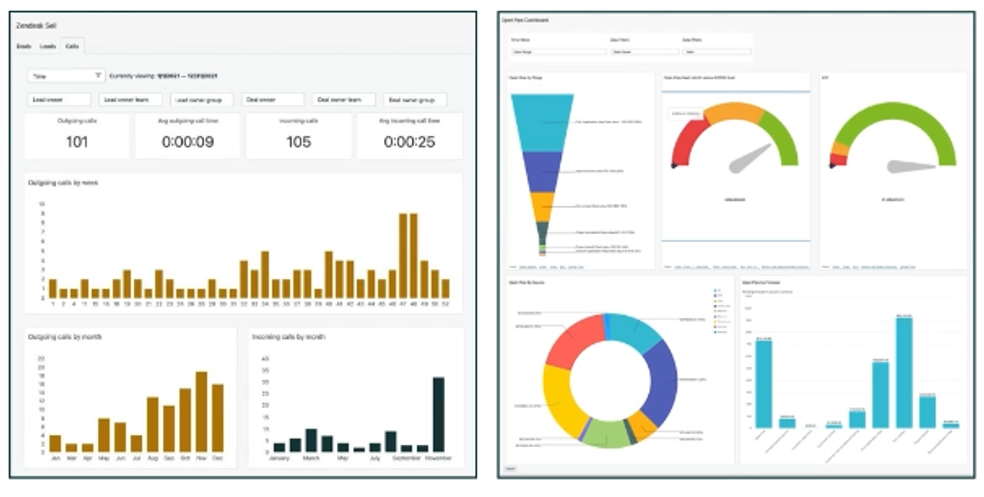The image size is (984, 497).
Task: Click the gray needle of the nearly all-green gauge
Action: (x=910, y=166)
